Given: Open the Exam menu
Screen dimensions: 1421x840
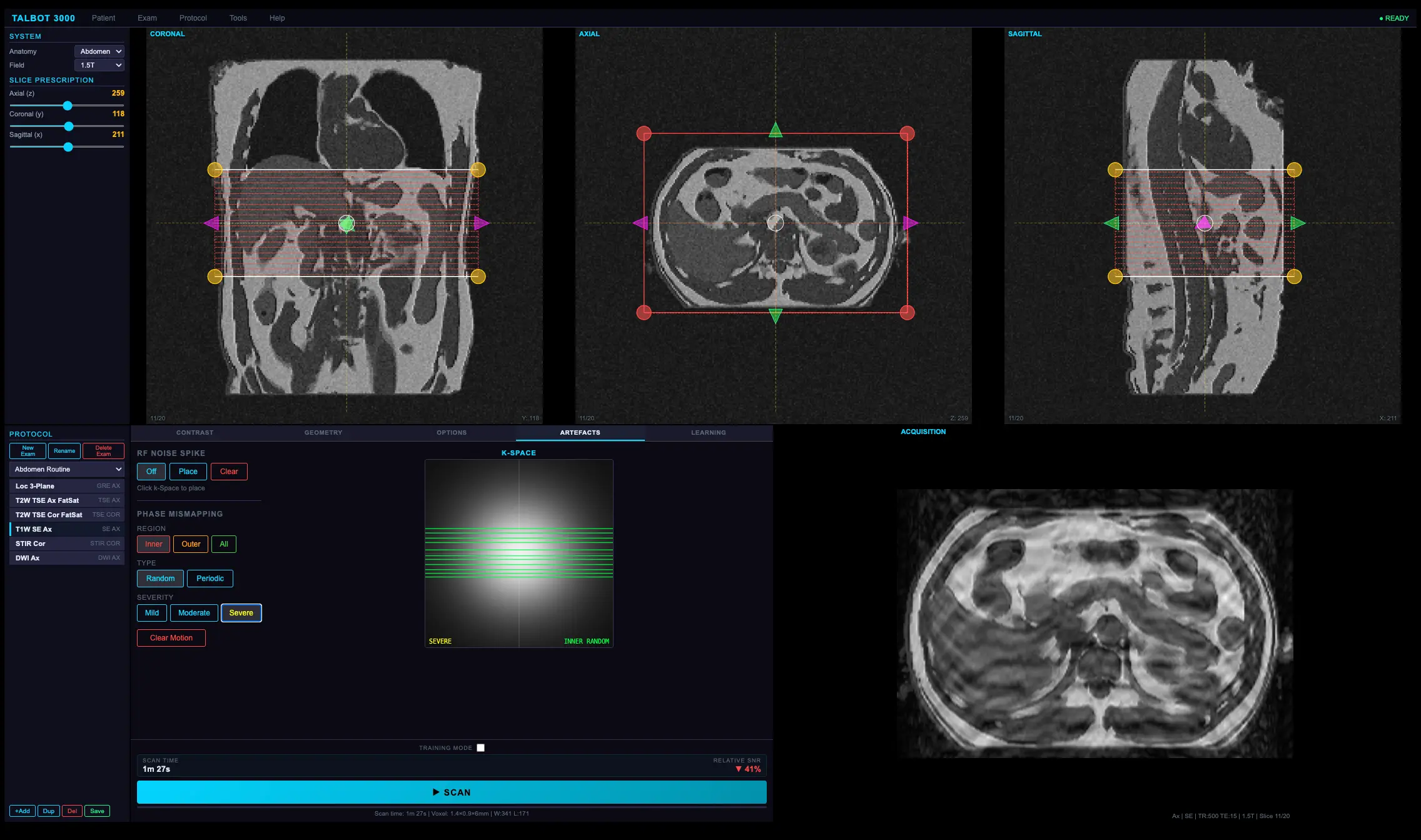Looking at the screenshot, I should (147, 18).
